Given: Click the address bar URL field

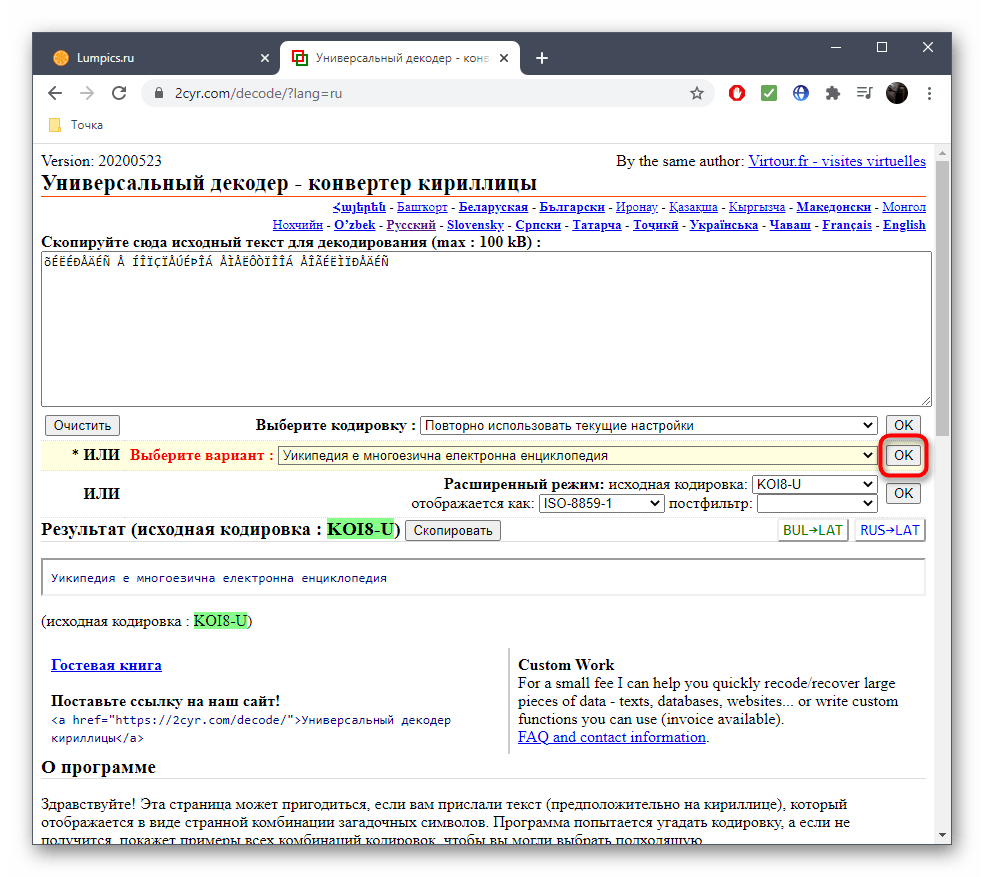Looking at the screenshot, I should pyautogui.click(x=427, y=94).
